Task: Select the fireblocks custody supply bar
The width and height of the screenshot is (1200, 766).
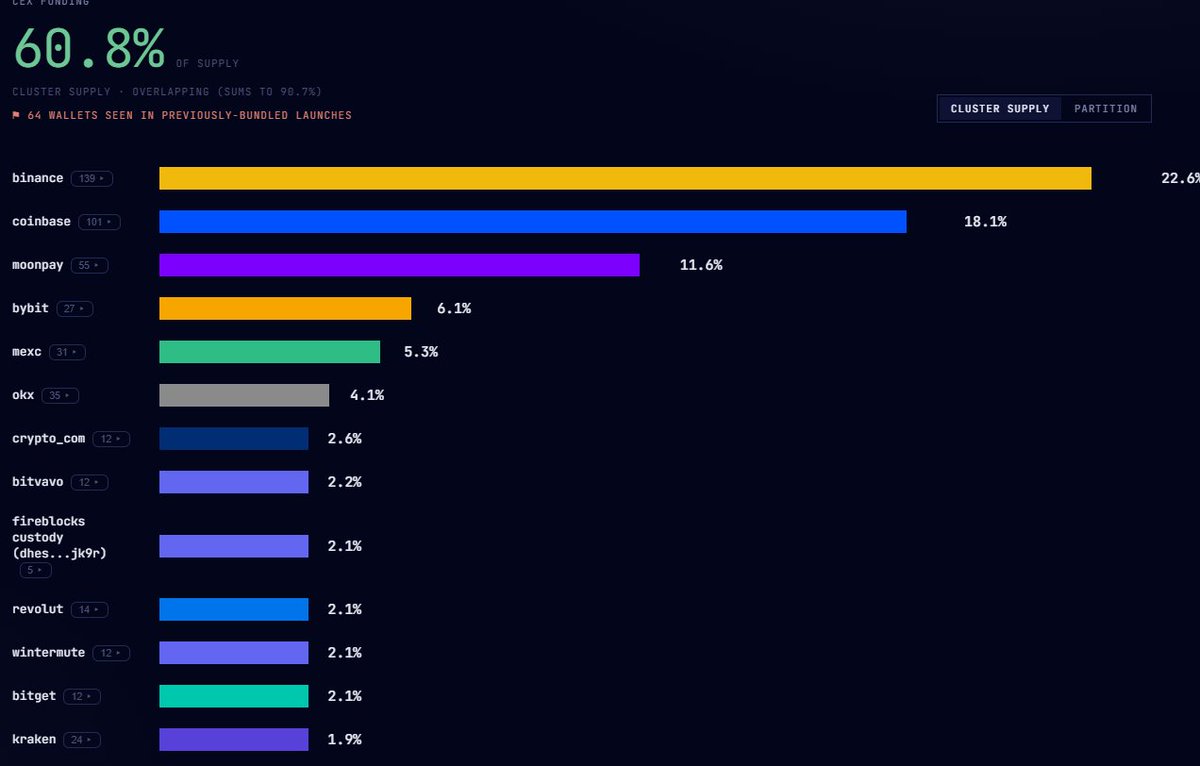Action: pyautogui.click(x=234, y=546)
